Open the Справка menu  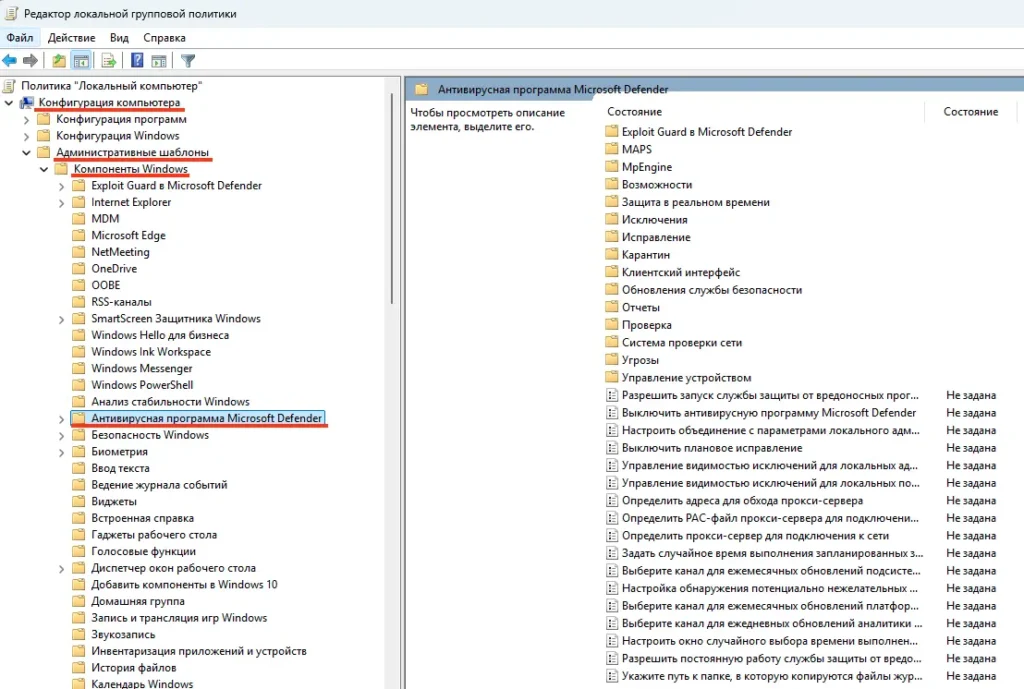click(x=164, y=38)
